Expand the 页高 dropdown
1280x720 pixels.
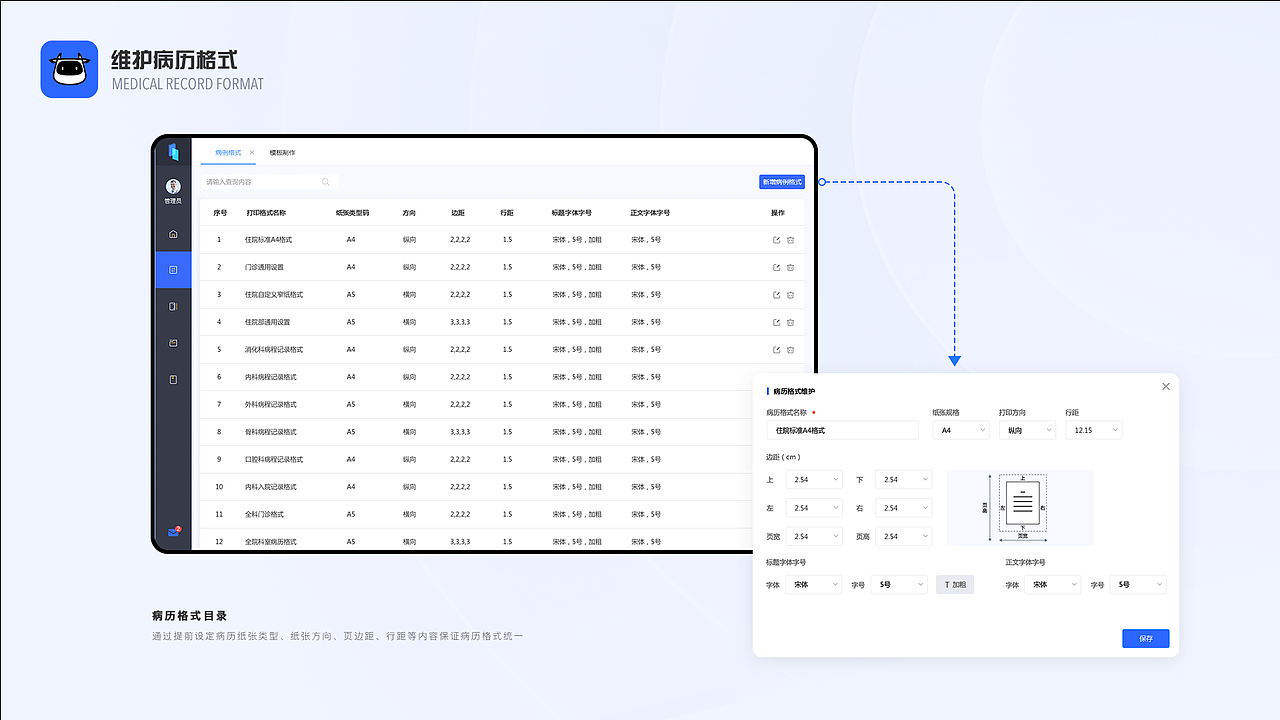pos(903,536)
